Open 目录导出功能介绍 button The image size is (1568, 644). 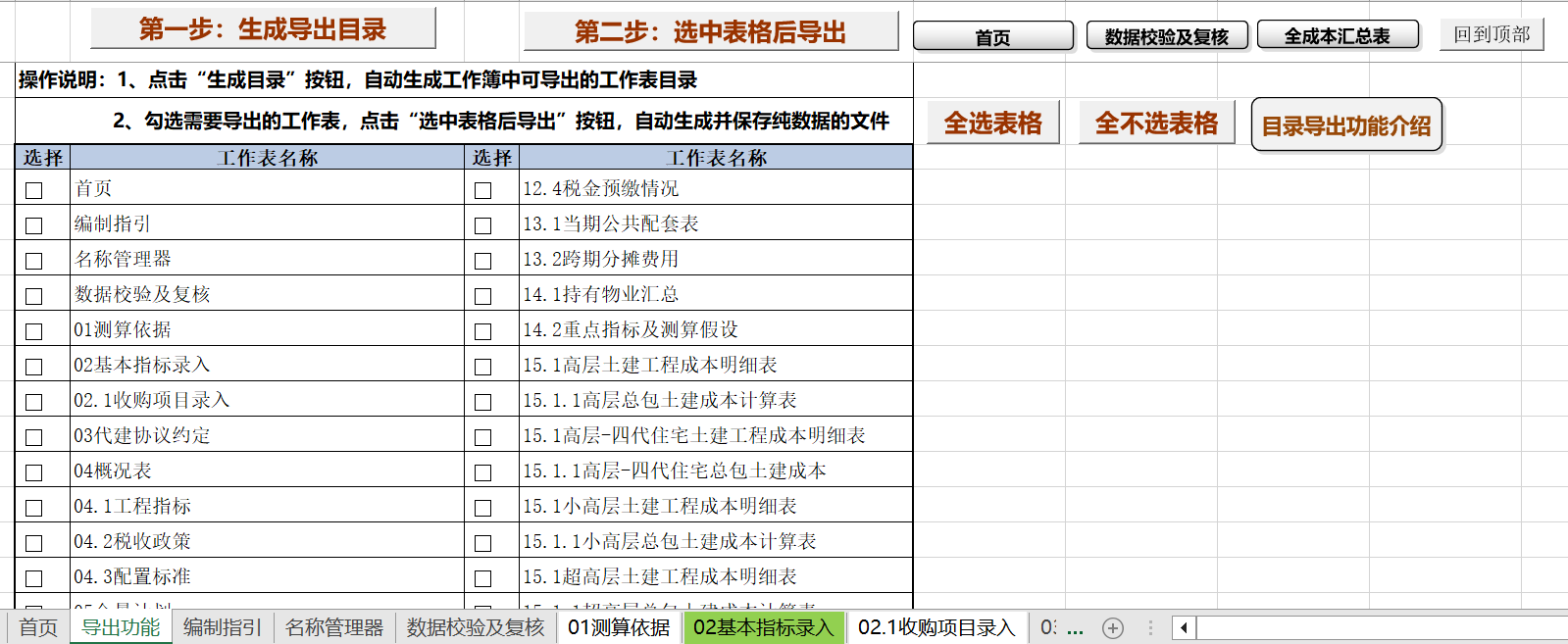coord(1346,125)
